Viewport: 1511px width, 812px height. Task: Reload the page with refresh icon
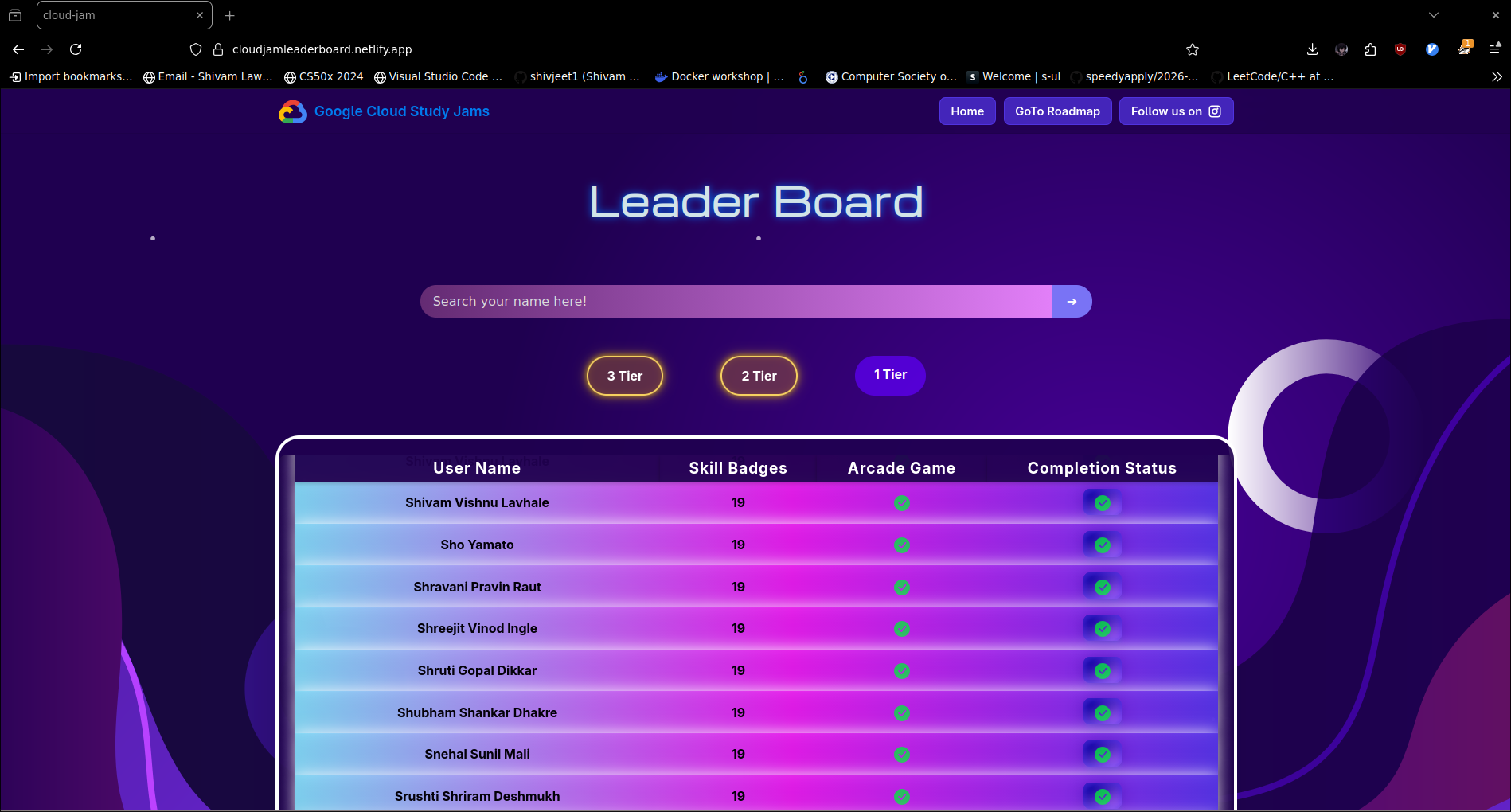[x=76, y=49]
